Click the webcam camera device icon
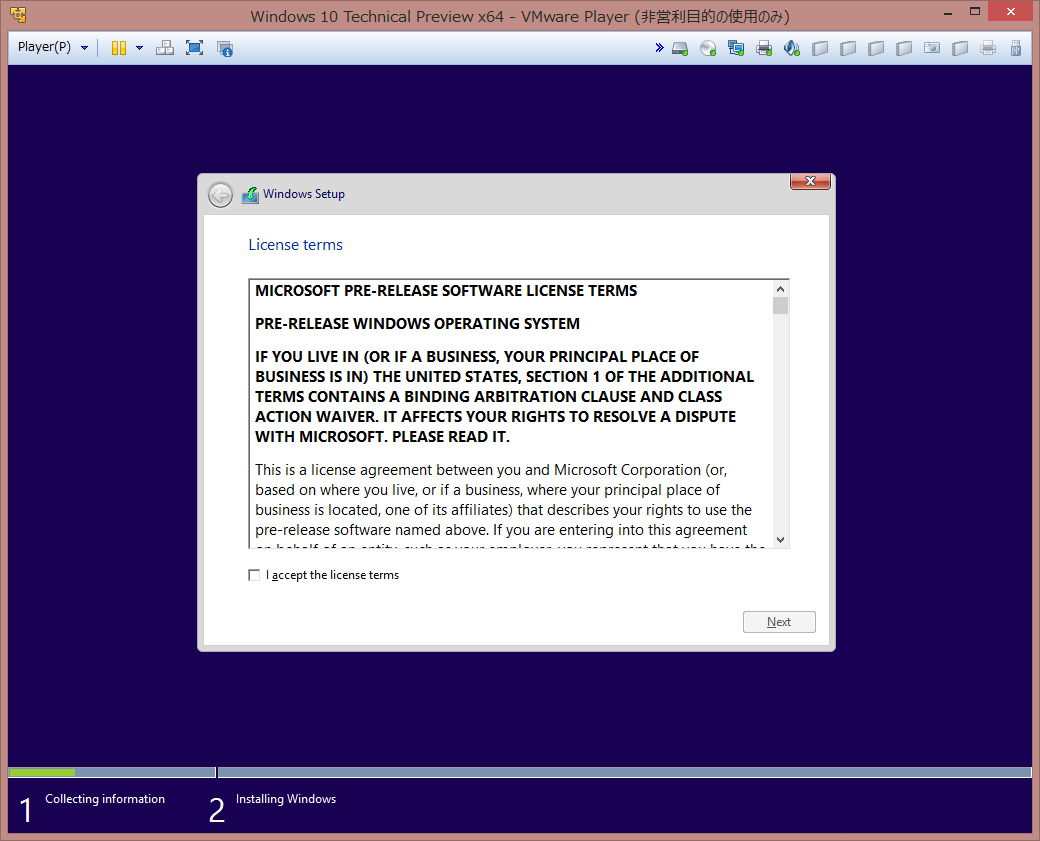The image size is (1040, 841). (x=932, y=48)
